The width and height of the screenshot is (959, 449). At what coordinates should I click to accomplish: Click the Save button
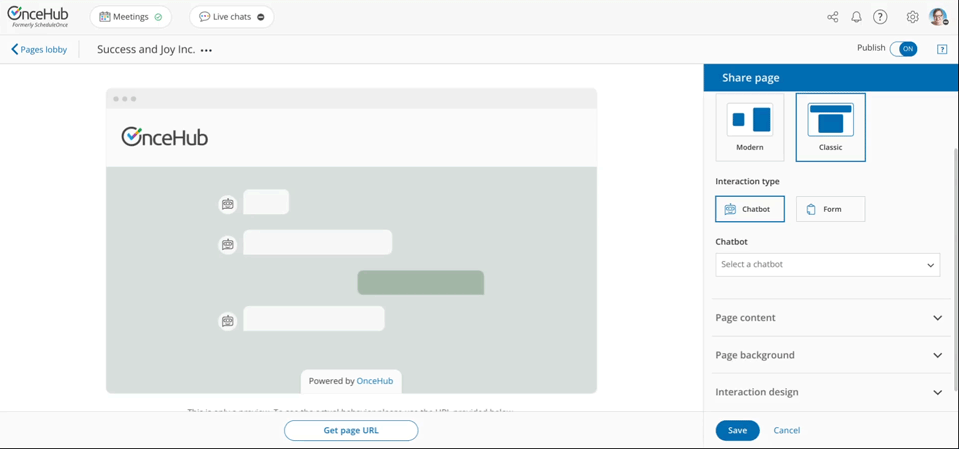(x=738, y=431)
